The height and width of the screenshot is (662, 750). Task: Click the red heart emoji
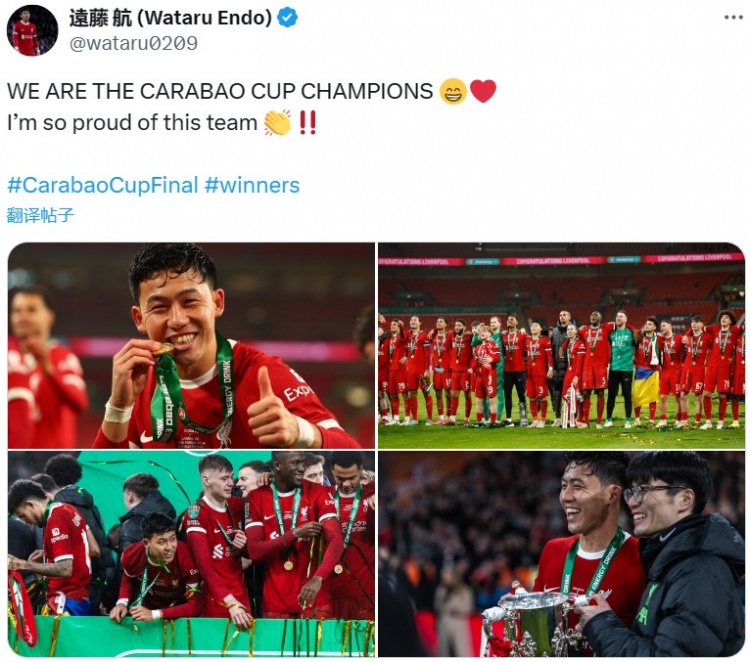coord(483,91)
